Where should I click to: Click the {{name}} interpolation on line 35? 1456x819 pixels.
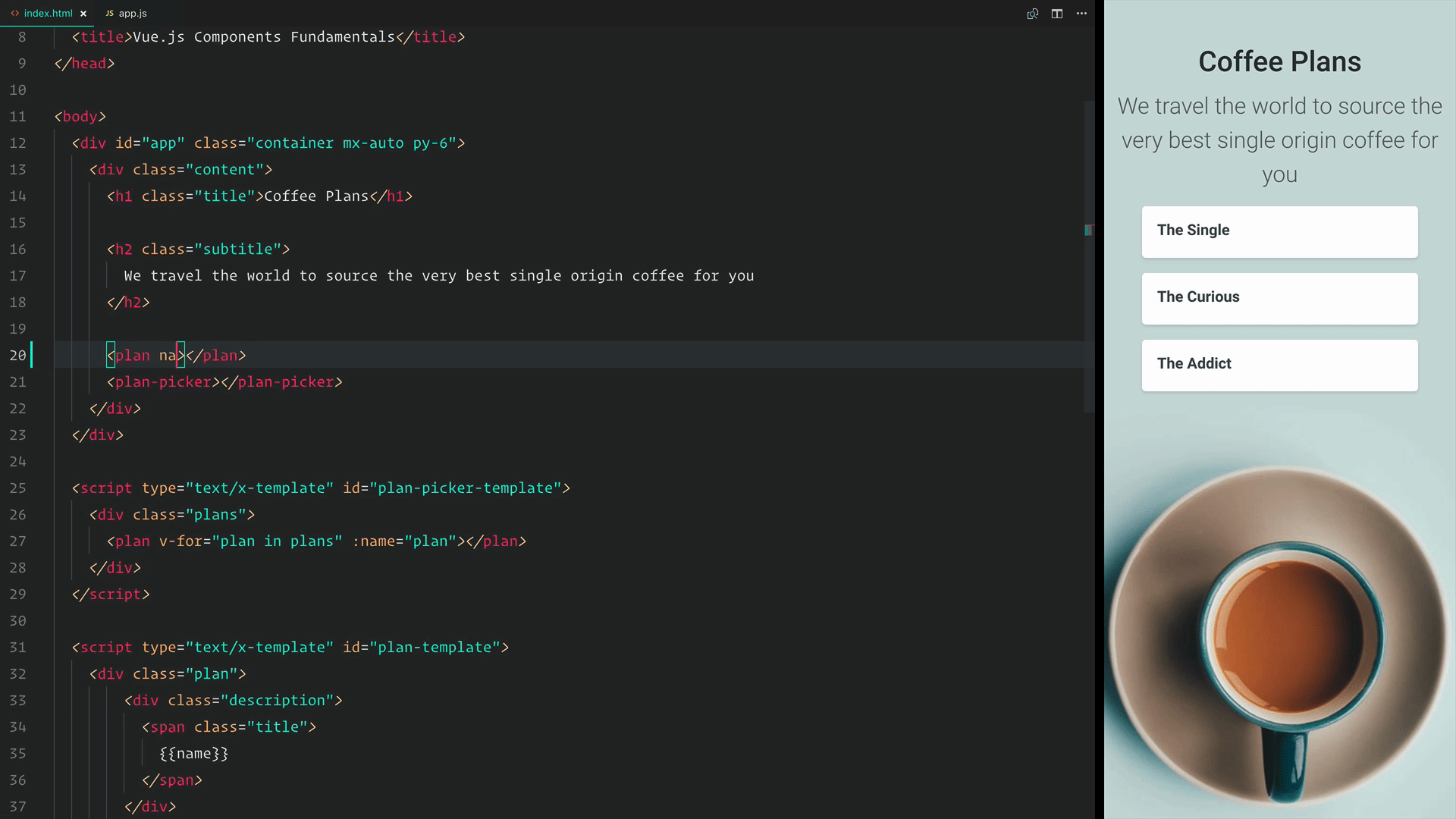tap(193, 753)
